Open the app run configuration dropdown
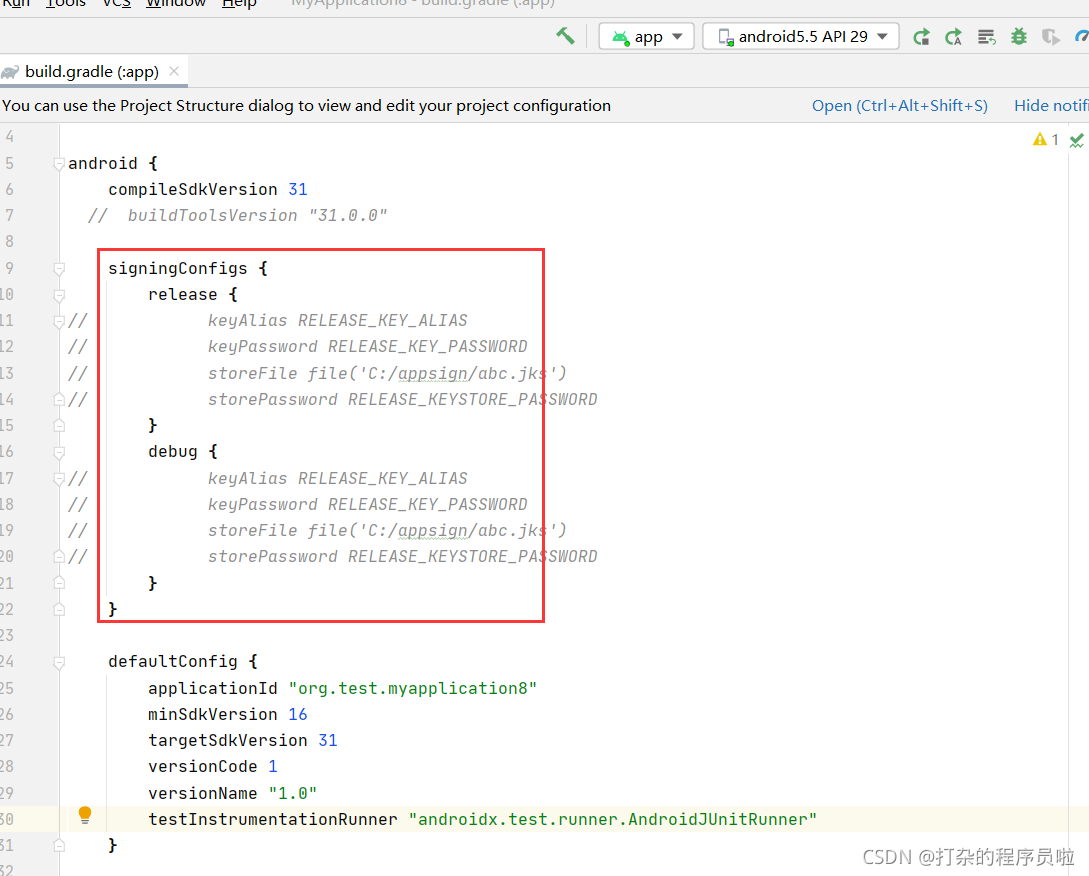1089x876 pixels. (x=647, y=36)
